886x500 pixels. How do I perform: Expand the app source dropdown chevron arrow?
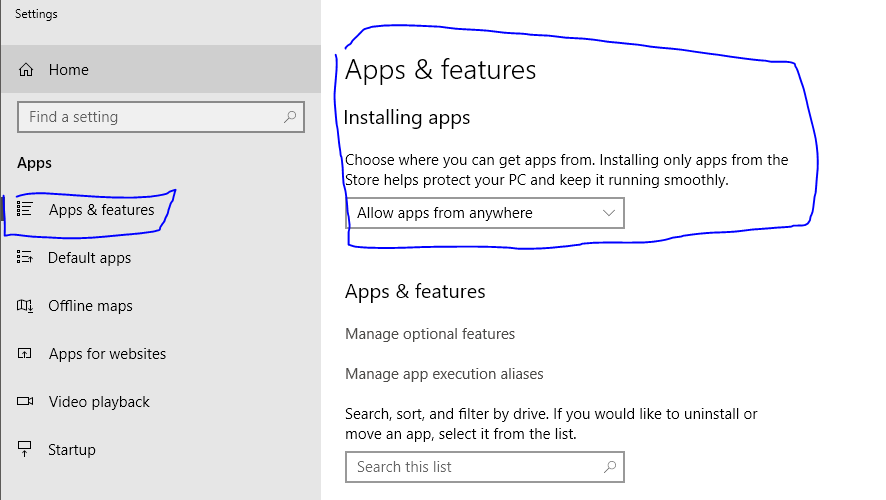(x=609, y=213)
